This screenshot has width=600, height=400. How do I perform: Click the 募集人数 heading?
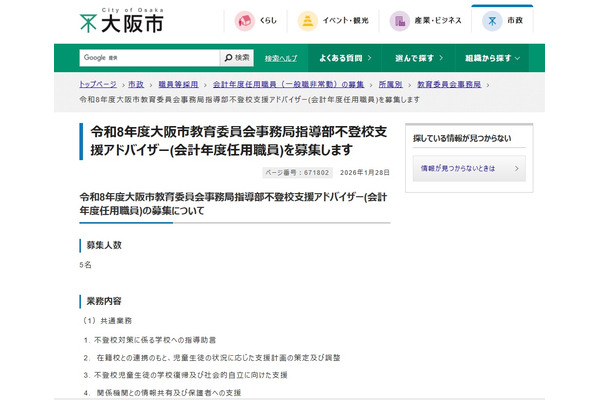[104, 245]
